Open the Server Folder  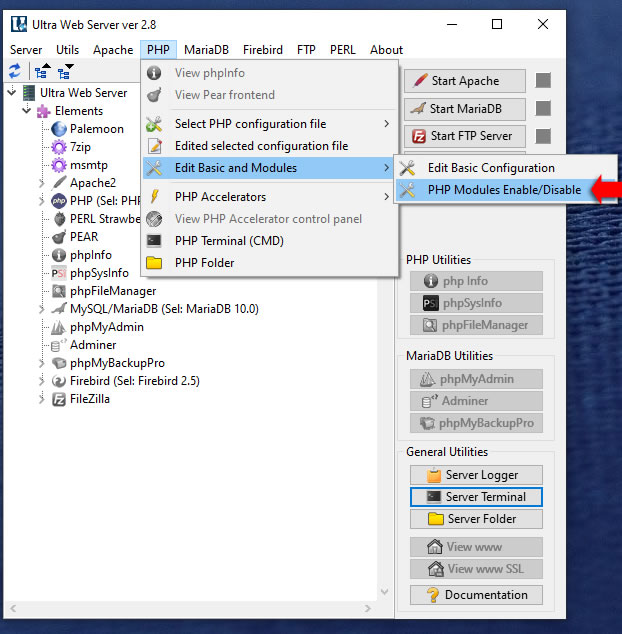476,519
